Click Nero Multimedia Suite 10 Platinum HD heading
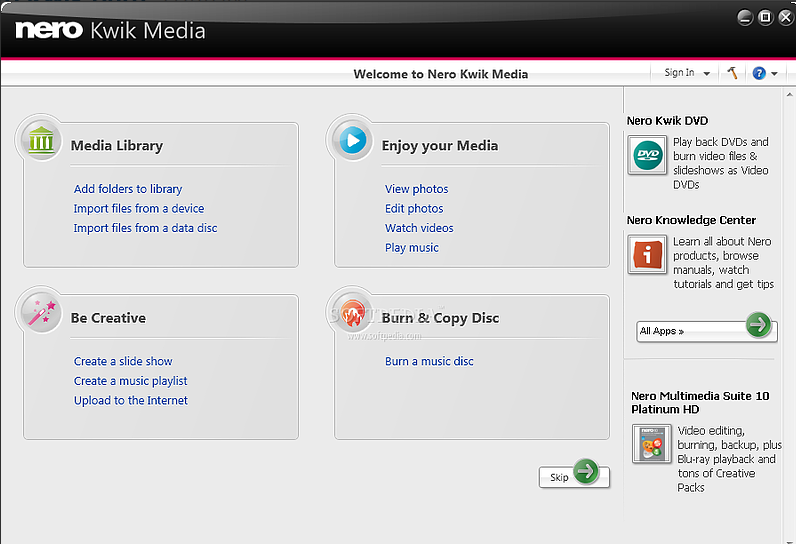796x544 pixels. 700,402
